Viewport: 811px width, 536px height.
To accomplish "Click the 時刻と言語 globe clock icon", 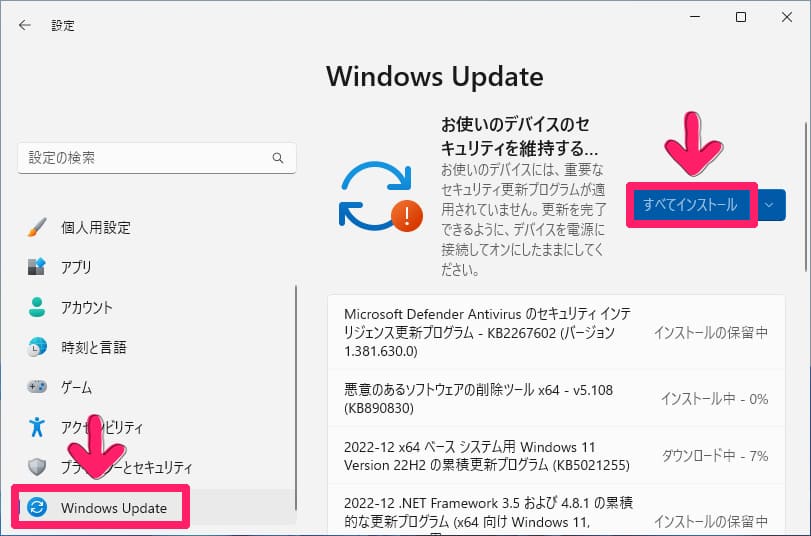I will click(x=37, y=347).
